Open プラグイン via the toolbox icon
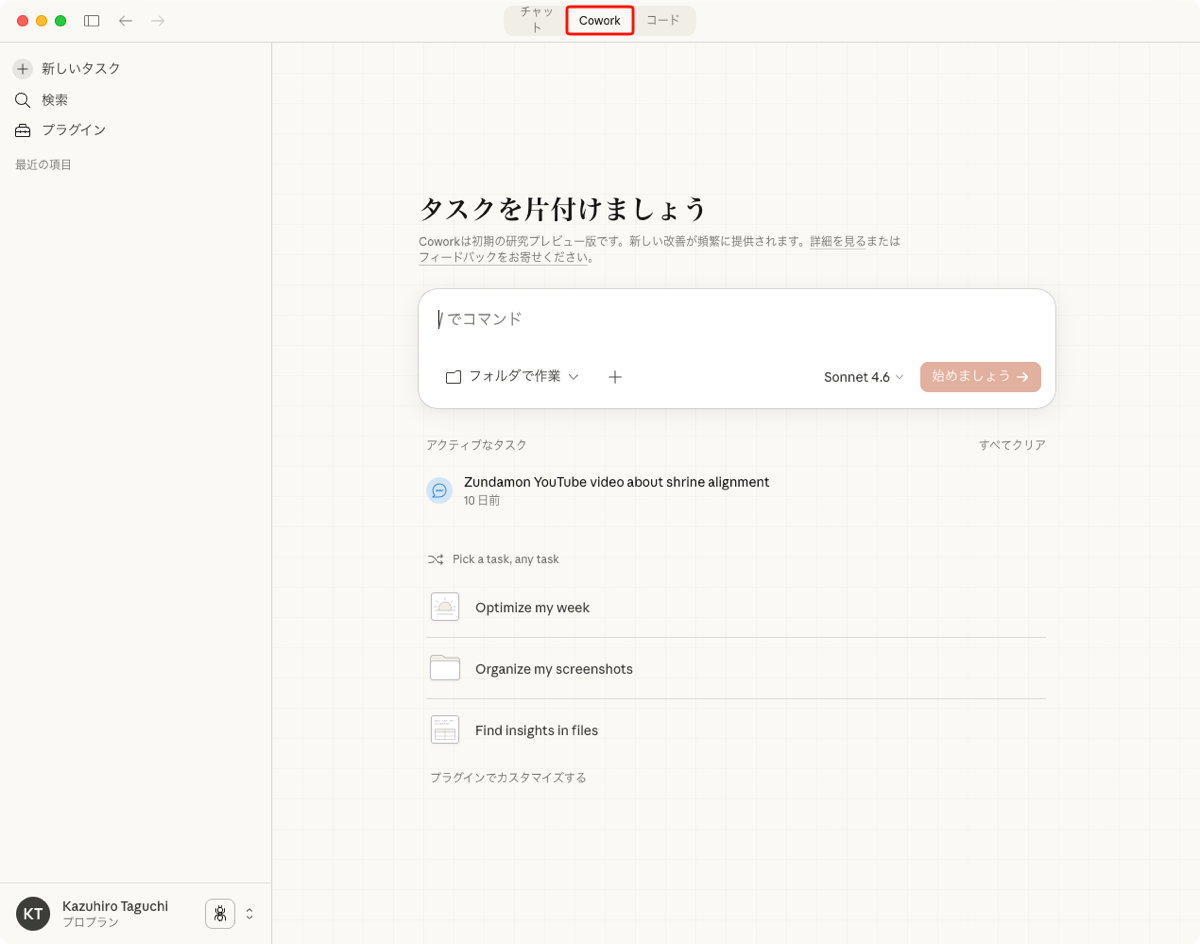The width and height of the screenshot is (1200, 944). point(22,130)
